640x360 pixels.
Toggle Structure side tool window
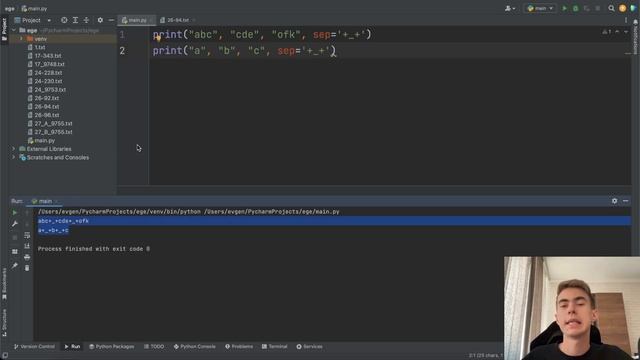4,322
